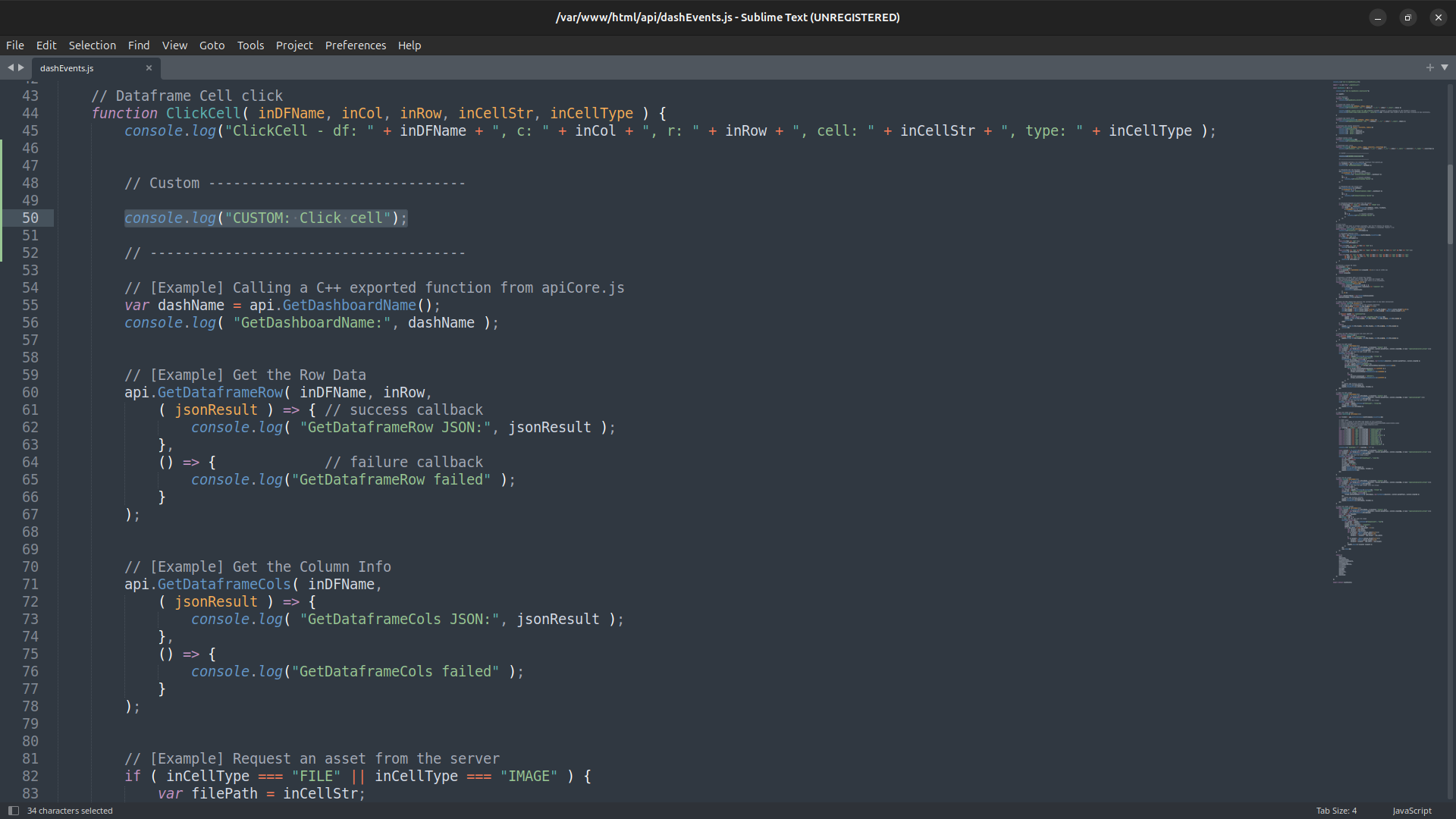
Task: Toggle the sidebar panel switcher icon
Action: [x=13, y=811]
